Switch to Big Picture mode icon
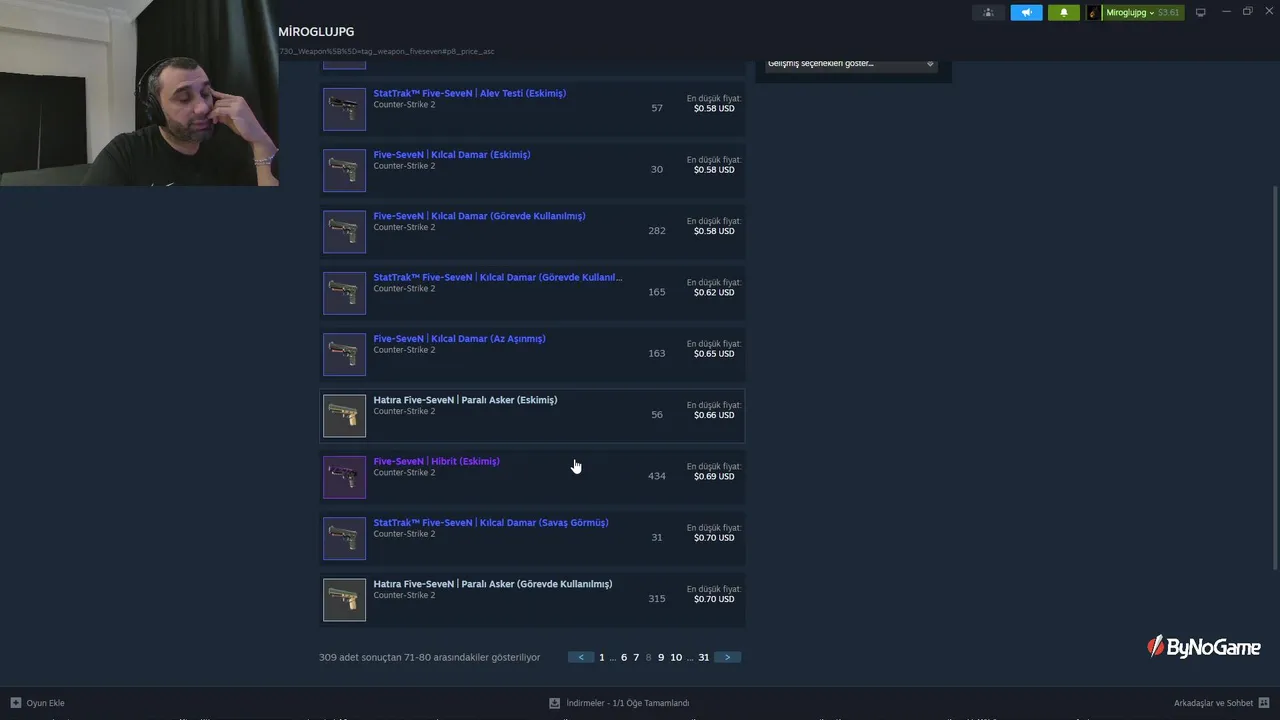This screenshot has width=1280, height=720. coord(1201,12)
